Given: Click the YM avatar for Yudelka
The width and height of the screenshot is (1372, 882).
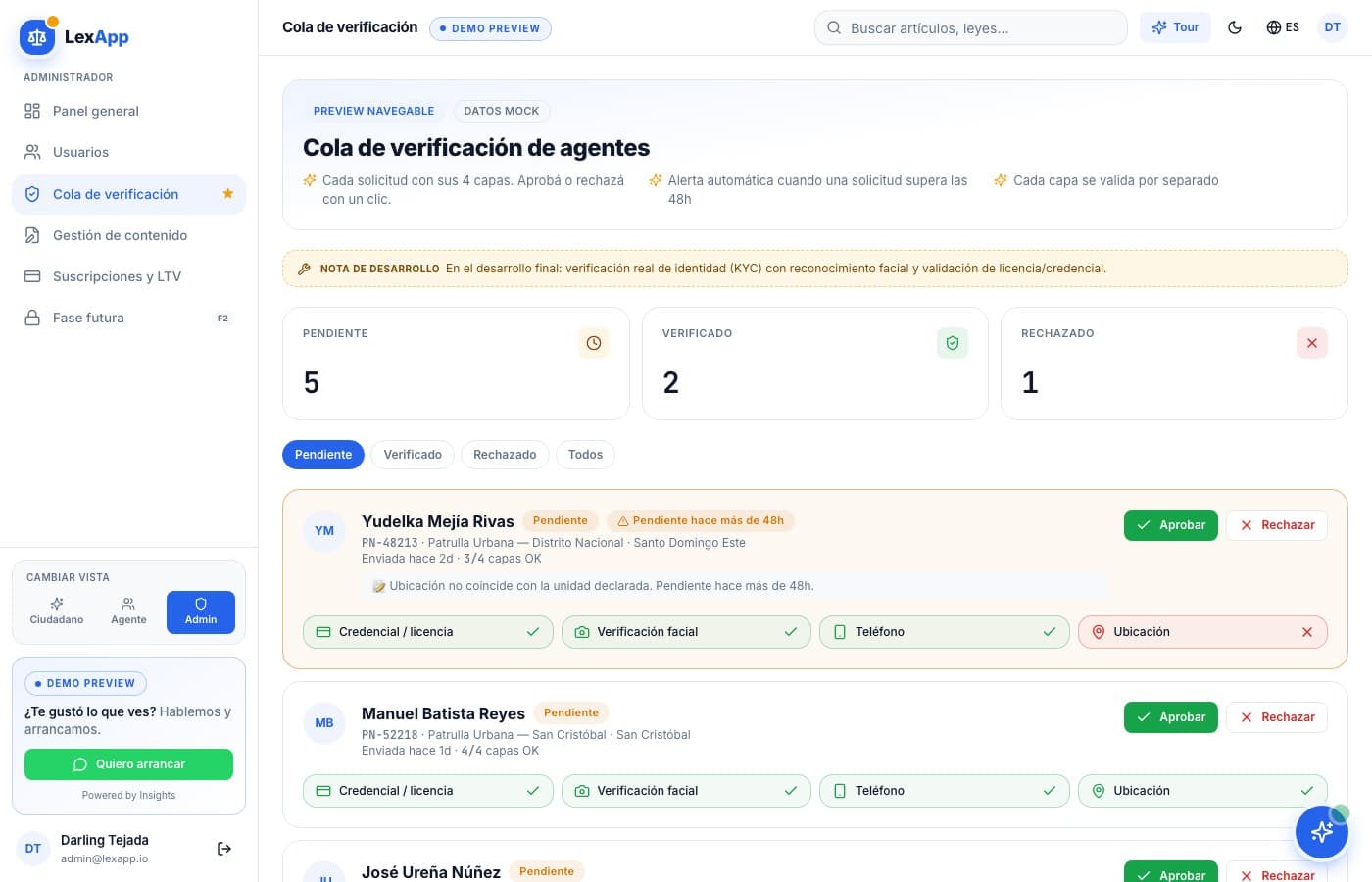Looking at the screenshot, I should tap(324, 531).
